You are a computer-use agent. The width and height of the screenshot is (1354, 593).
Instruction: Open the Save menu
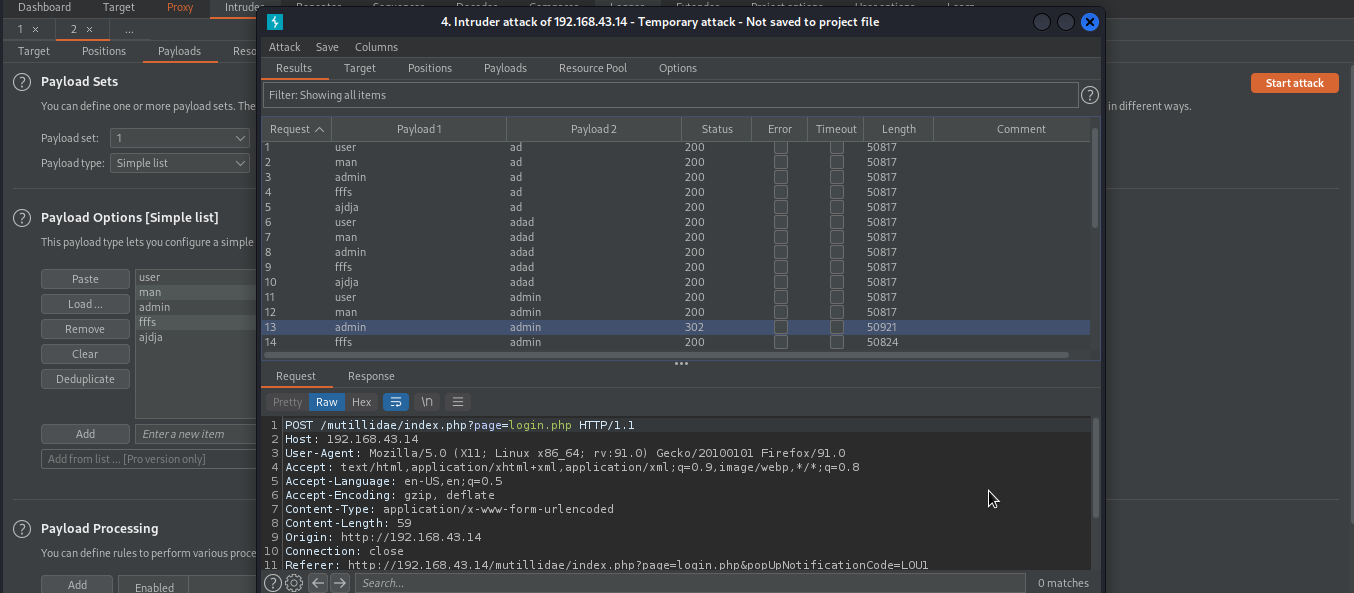click(x=327, y=47)
